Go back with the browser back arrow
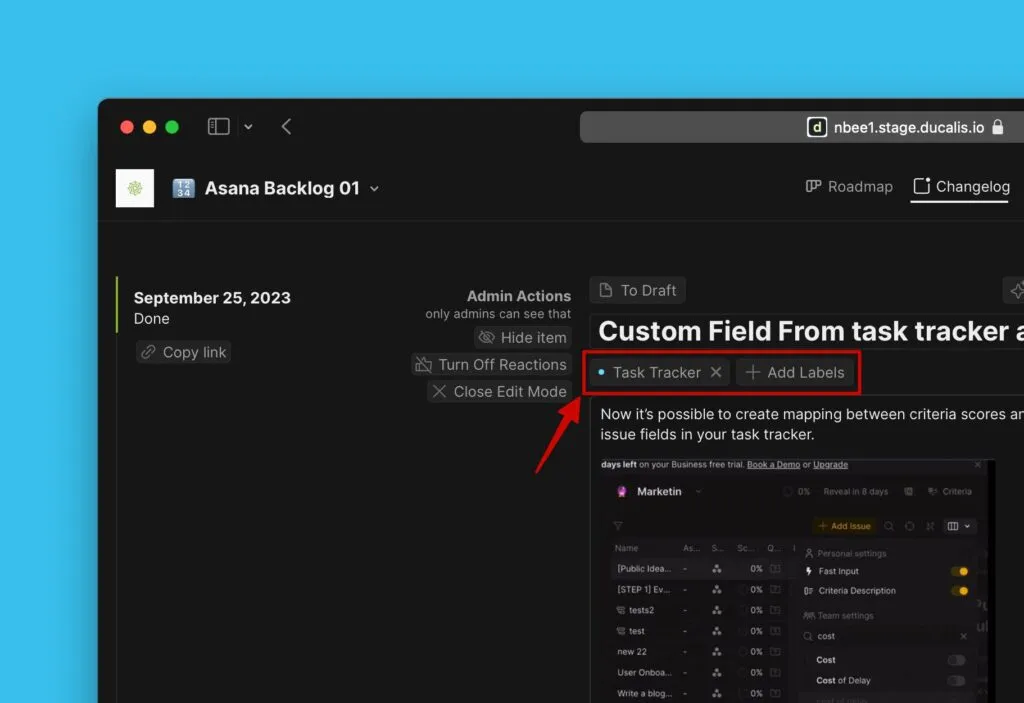 pos(286,127)
